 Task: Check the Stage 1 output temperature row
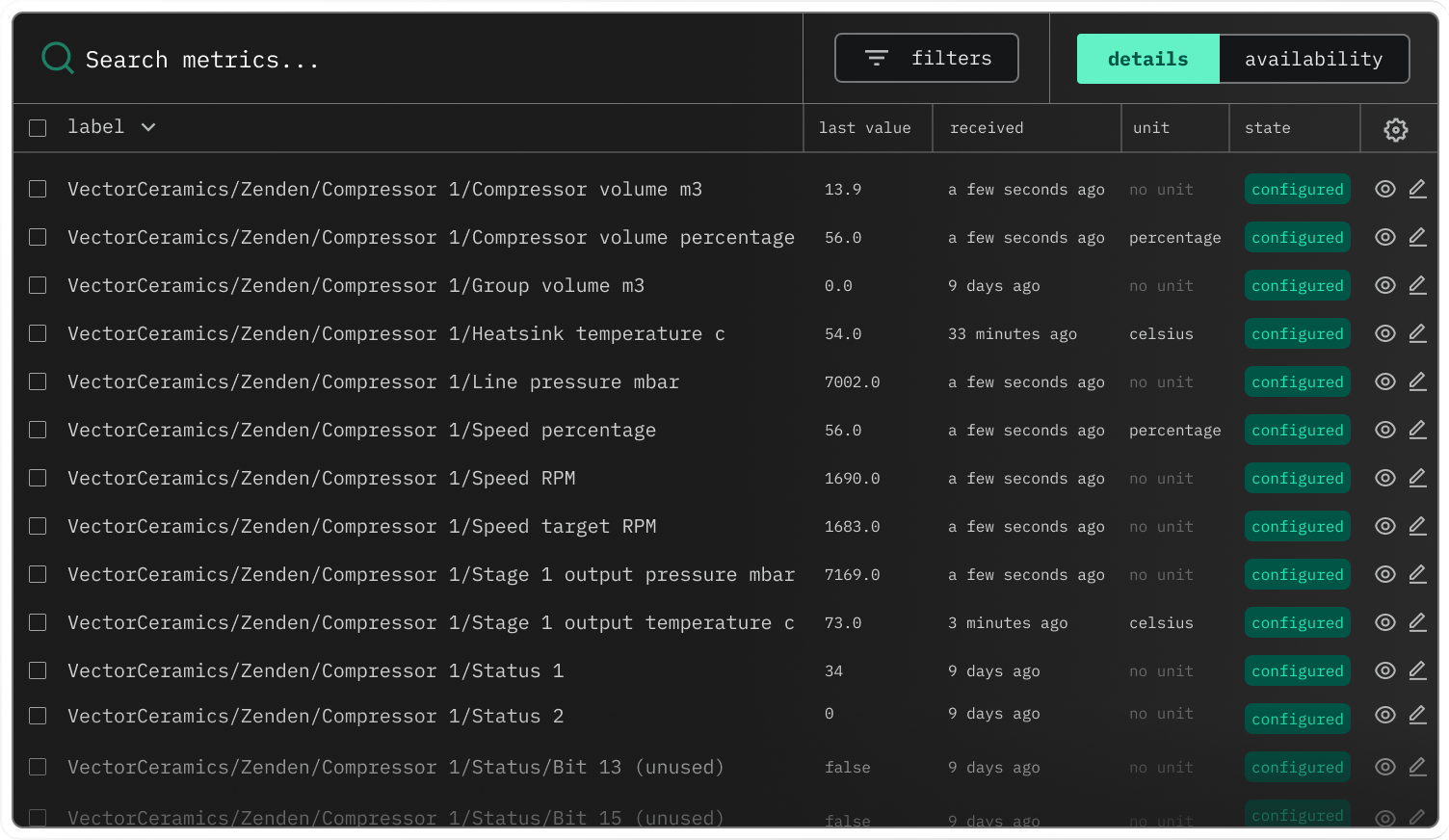[x=38, y=622]
